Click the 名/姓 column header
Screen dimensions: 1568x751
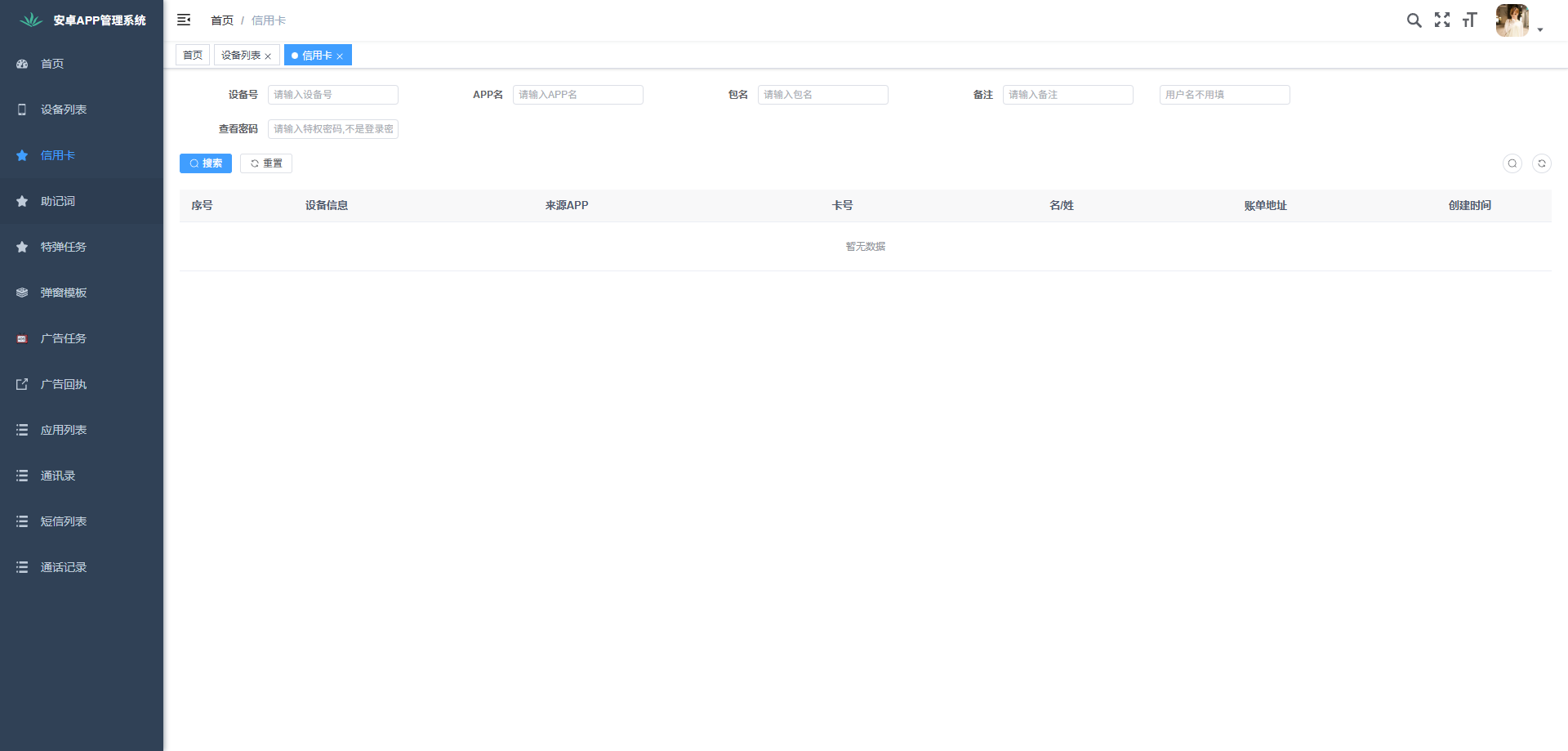1062,205
